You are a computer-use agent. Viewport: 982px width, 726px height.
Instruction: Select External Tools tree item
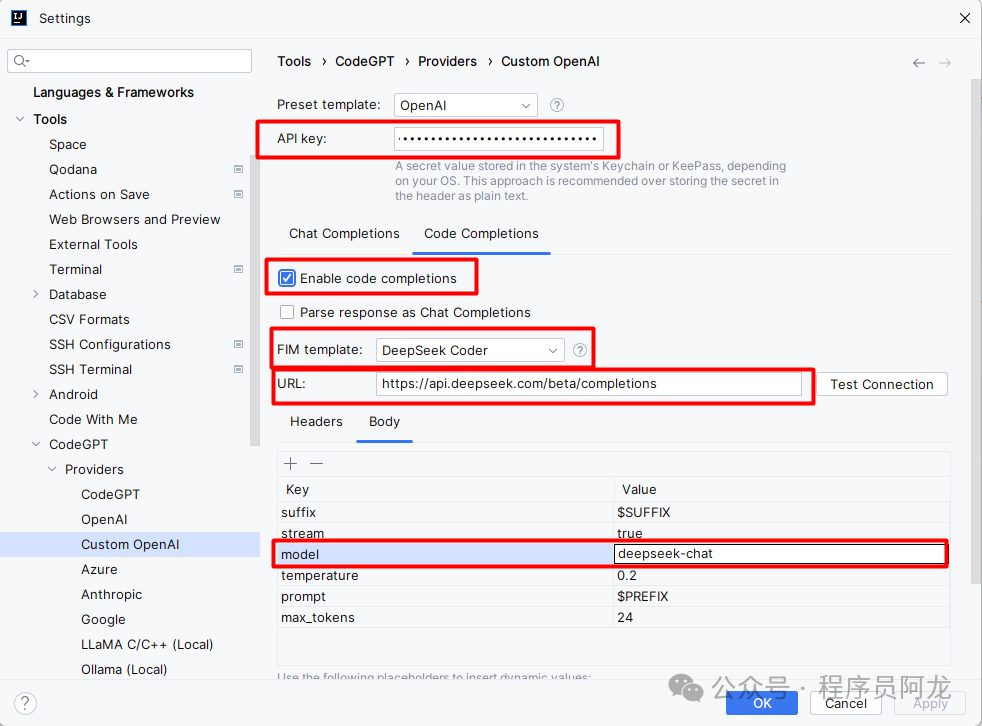(x=93, y=244)
